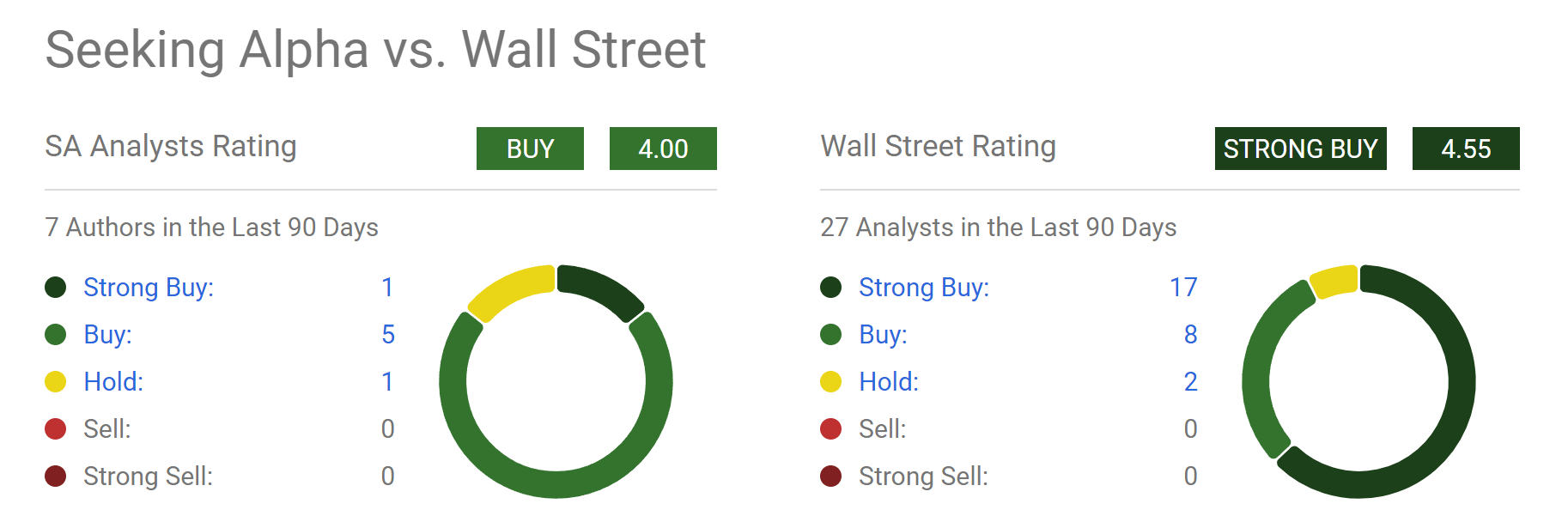
Task: Click the Wall Street Hold count of 2
Action: 1190,382
